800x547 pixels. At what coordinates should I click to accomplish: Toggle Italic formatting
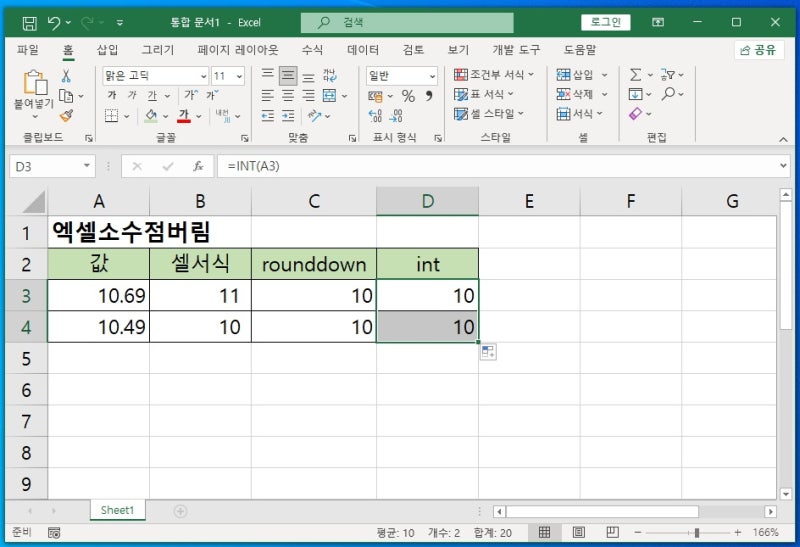coord(132,95)
